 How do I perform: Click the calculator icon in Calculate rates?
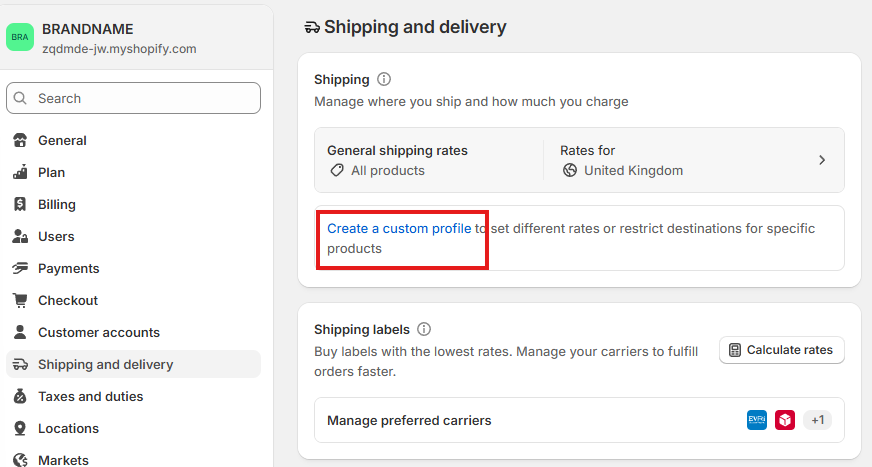tap(735, 350)
